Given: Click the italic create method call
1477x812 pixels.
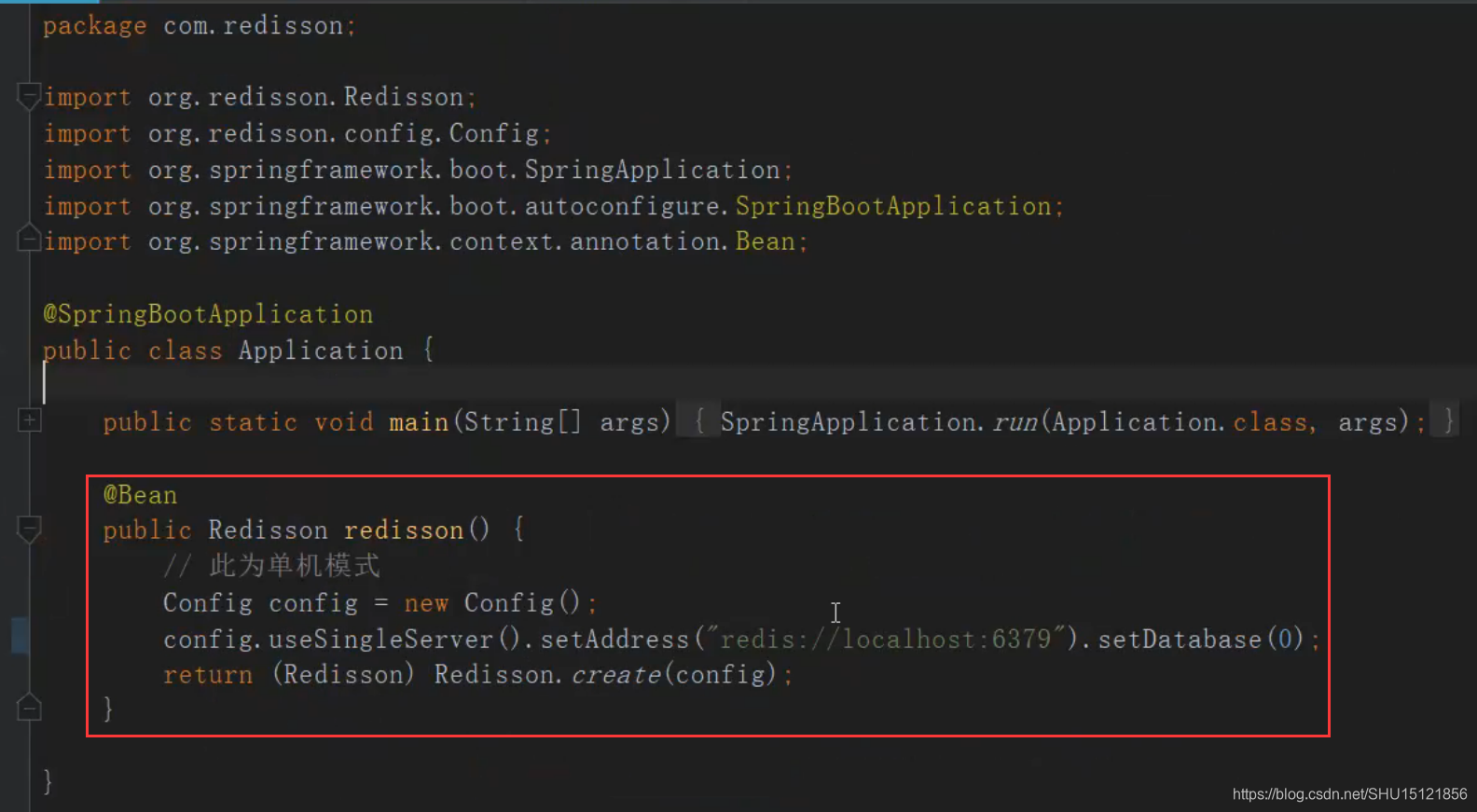Looking at the screenshot, I should tap(615, 675).
